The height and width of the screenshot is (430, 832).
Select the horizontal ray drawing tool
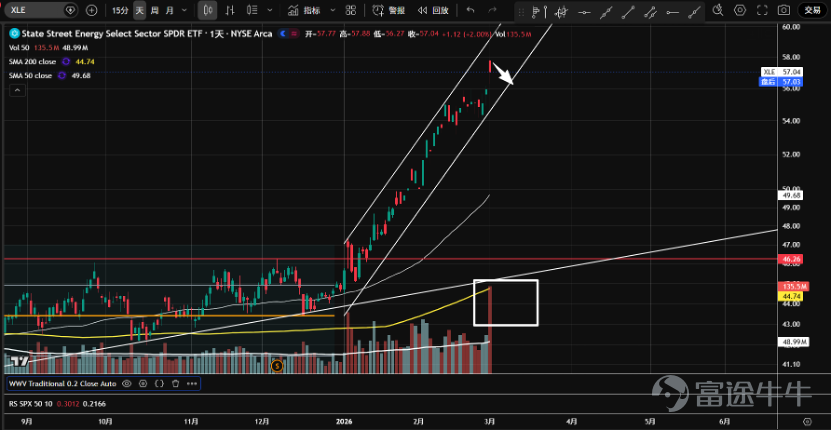pyautogui.click(x=672, y=12)
